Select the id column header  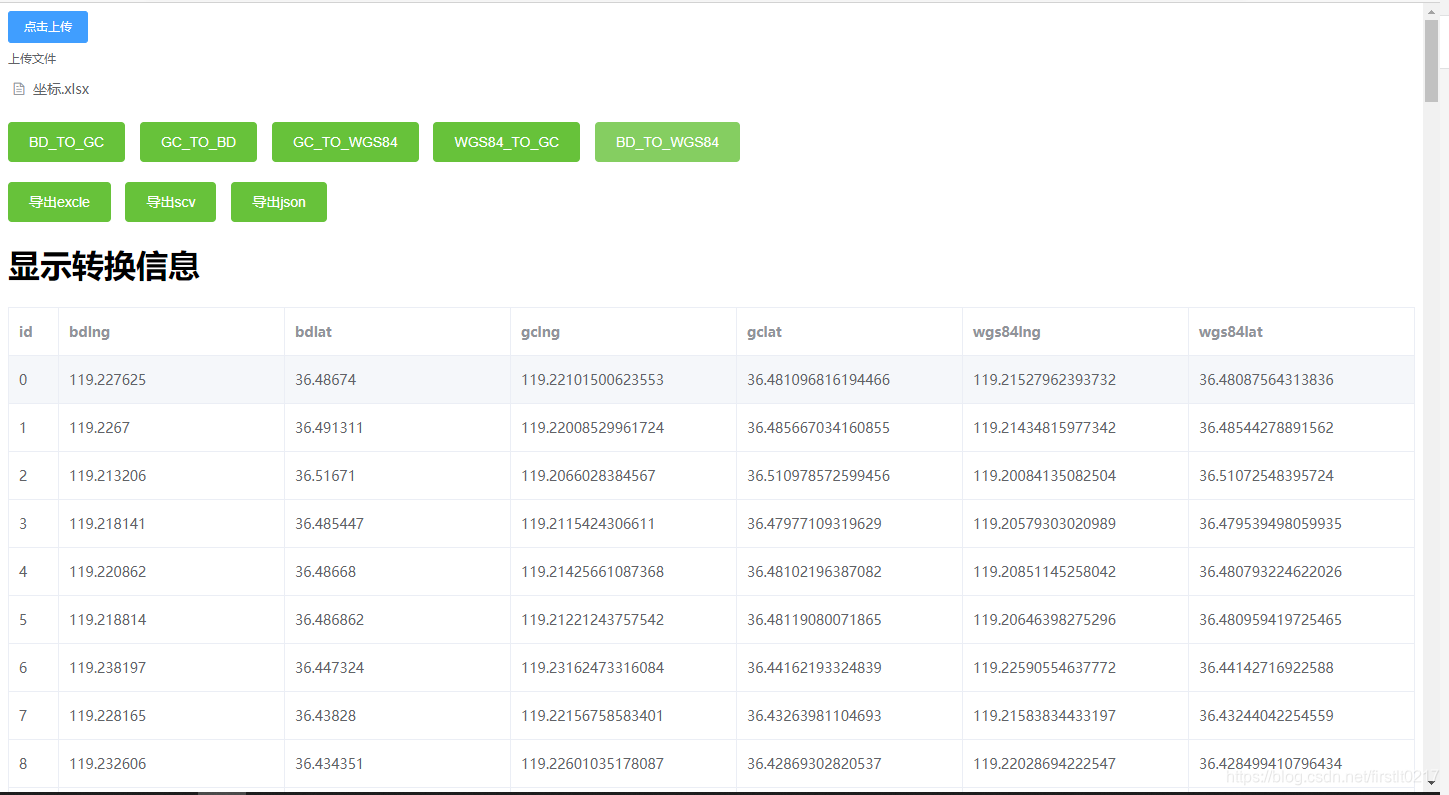point(34,332)
